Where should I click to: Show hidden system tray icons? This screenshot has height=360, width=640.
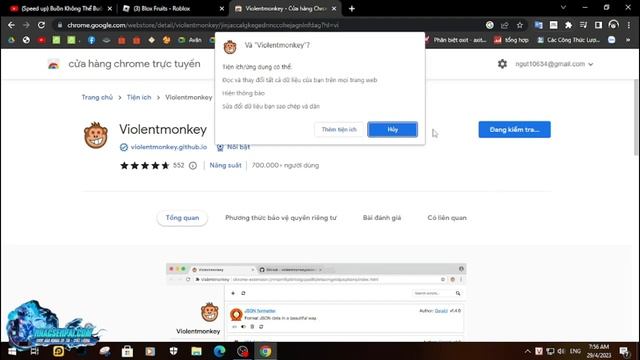(527, 351)
